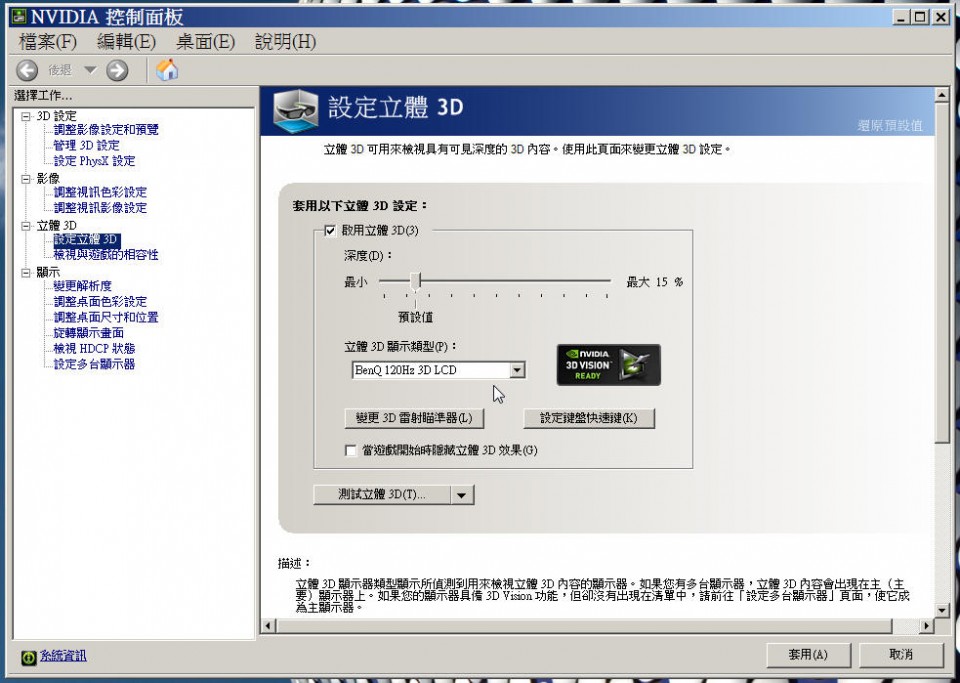
Task: Click the 3D glasses header icon
Action: tap(297, 109)
